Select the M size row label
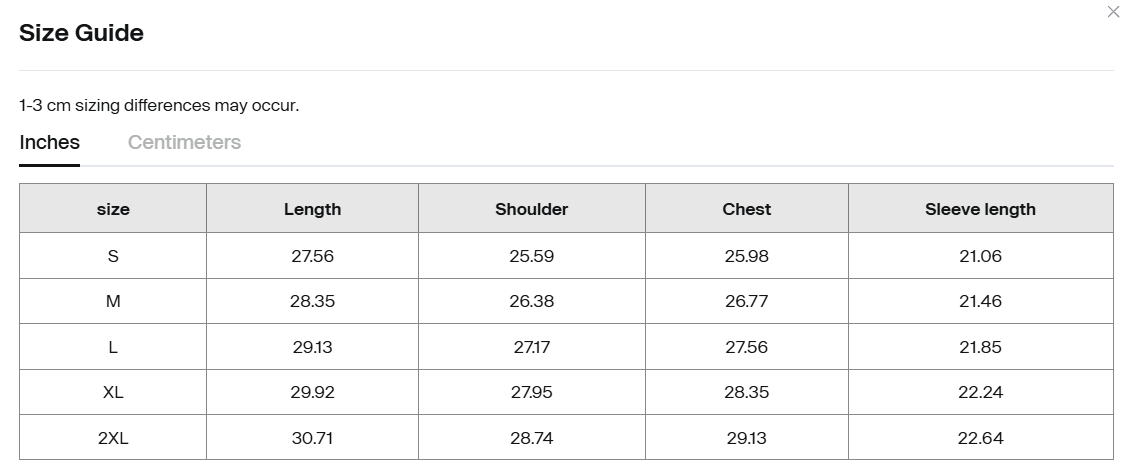The width and height of the screenshot is (1123, 466). (113, 301)
